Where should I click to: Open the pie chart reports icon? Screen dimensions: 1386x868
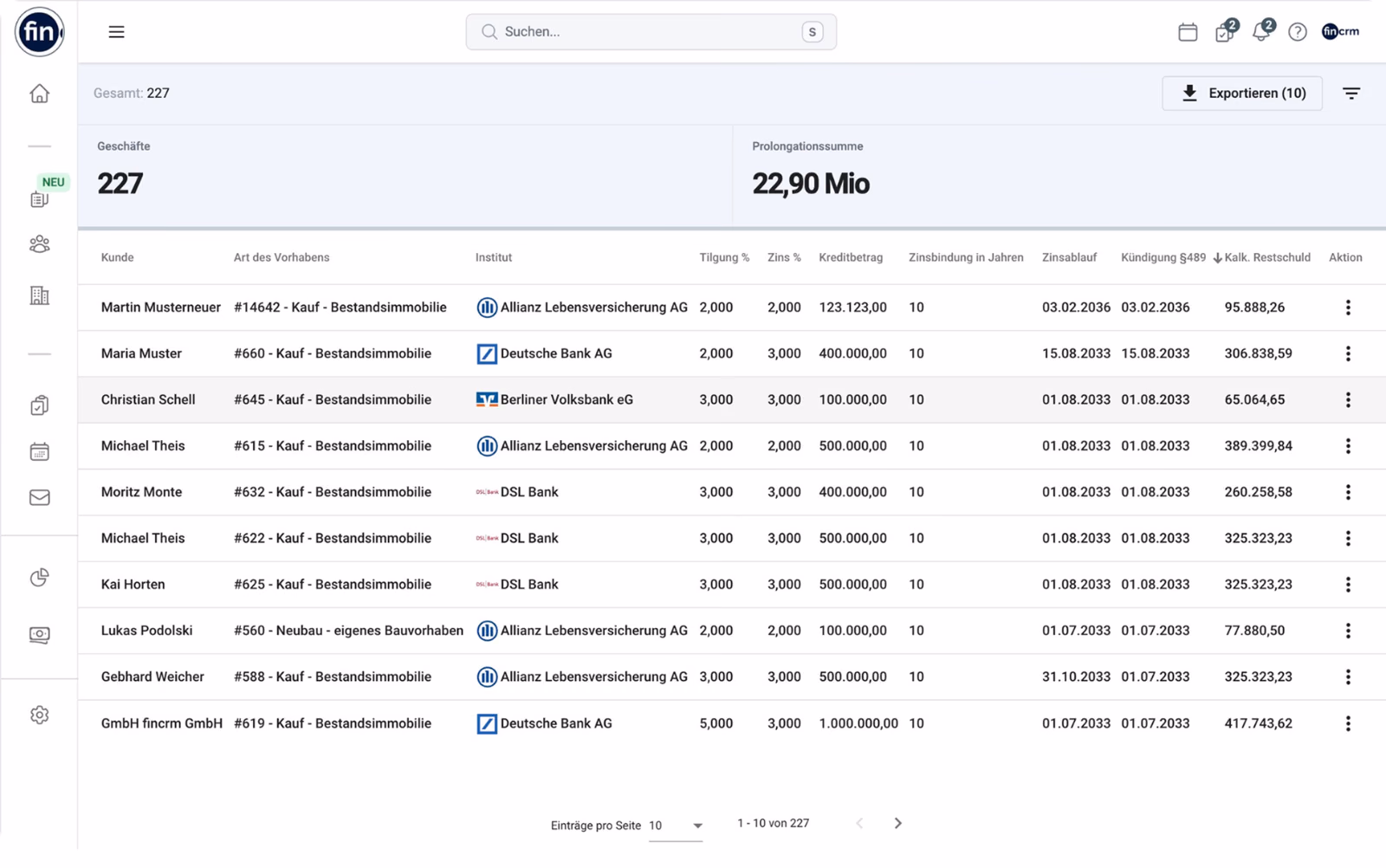click(40, 578)
